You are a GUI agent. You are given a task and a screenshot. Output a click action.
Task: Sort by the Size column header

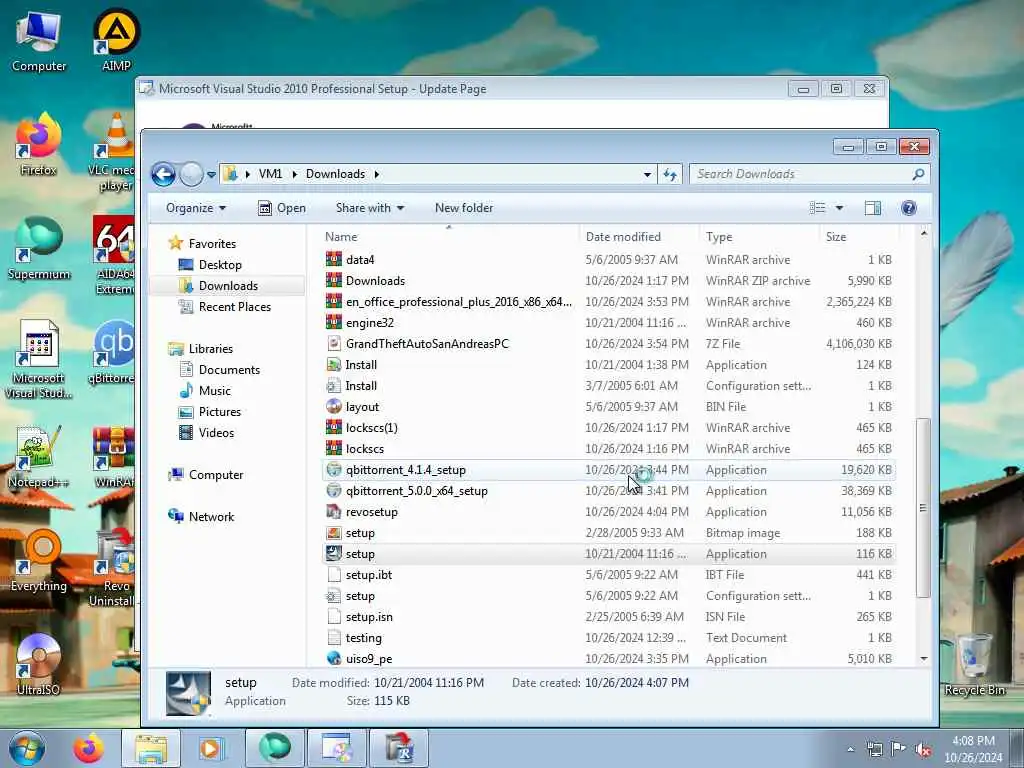tap(859, 236)
